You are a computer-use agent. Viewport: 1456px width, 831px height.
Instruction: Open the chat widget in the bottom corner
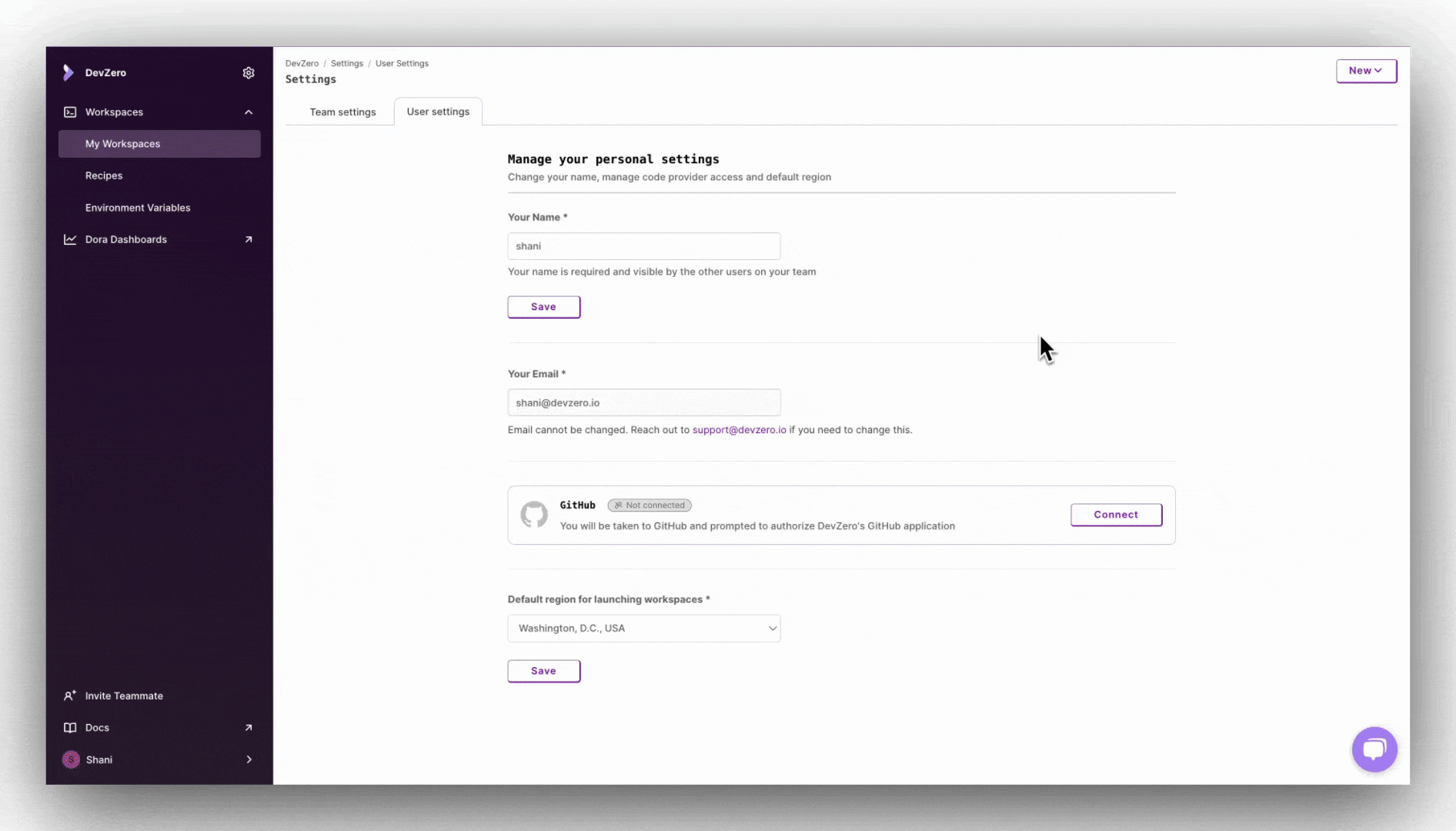click(x=1374, y=749)
